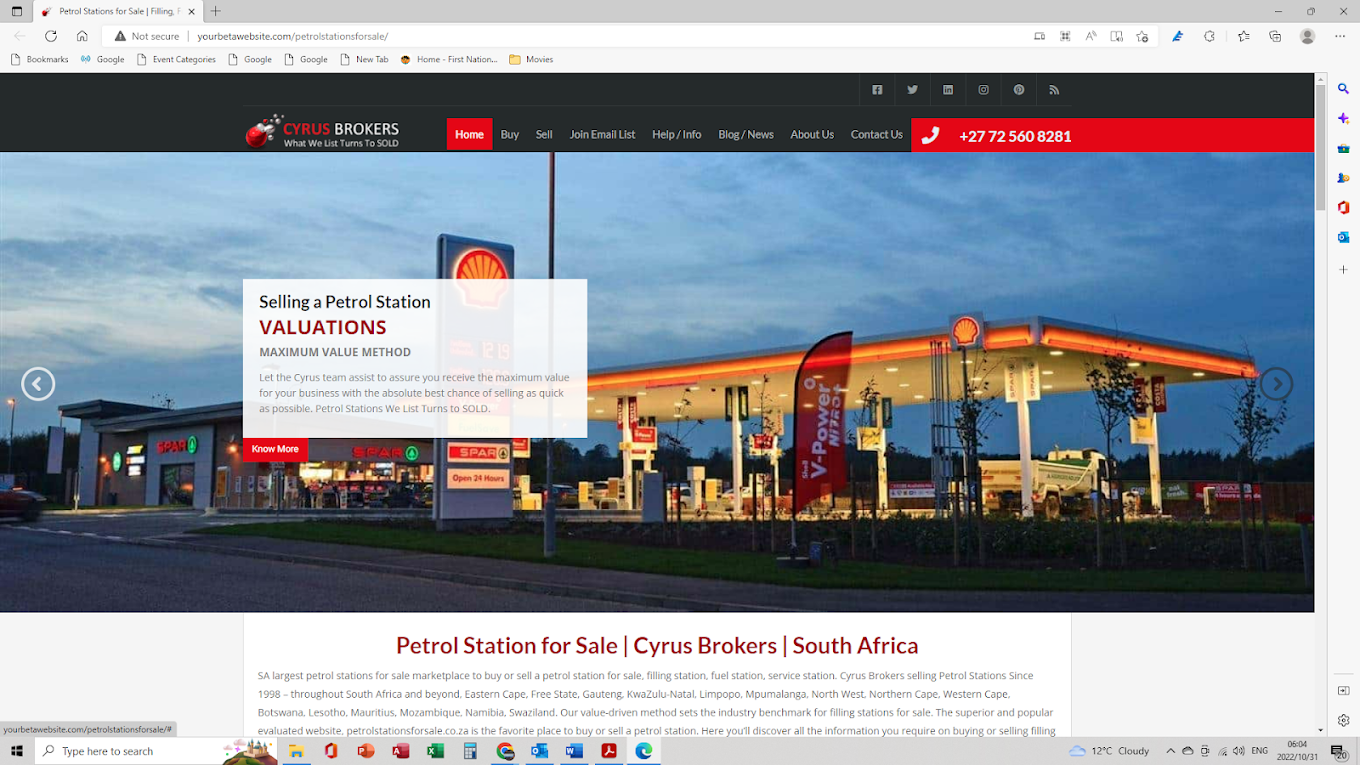Open the LinkedIn social icon

[x=948, y=89]
